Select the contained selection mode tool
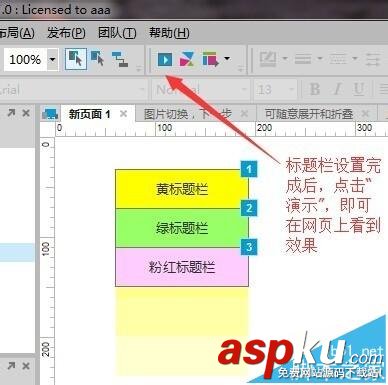Image resolution: width=388 pixels, height=385 pixels. (98, 59)
